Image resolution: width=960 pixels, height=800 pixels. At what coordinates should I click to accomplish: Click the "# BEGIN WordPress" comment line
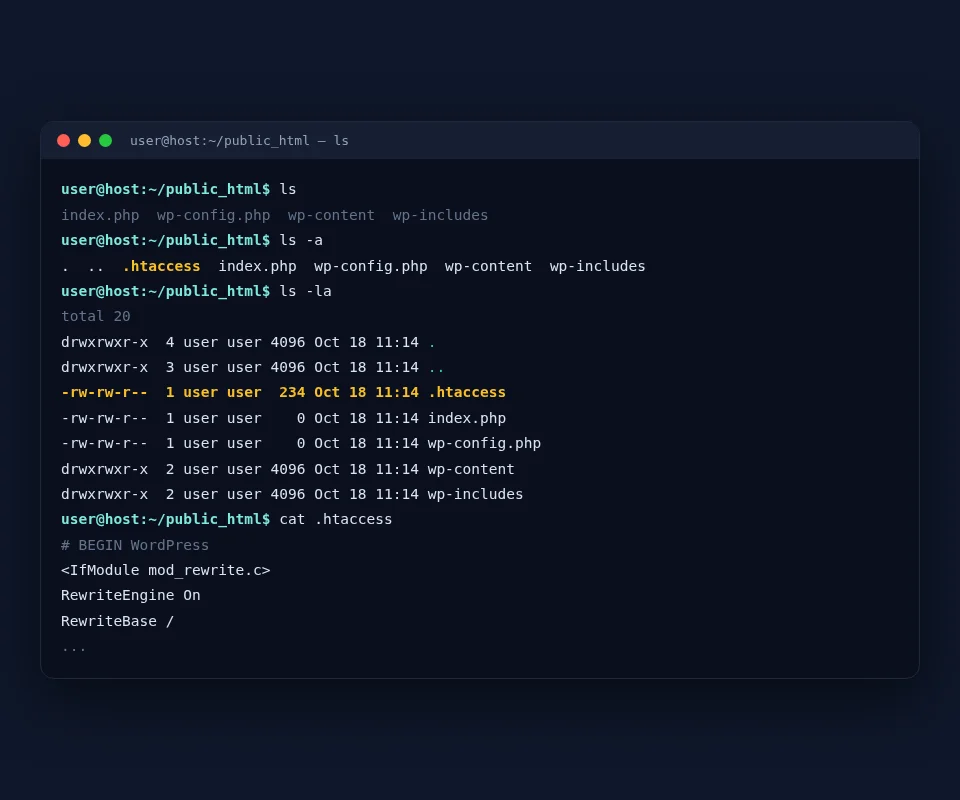point(135,545)
